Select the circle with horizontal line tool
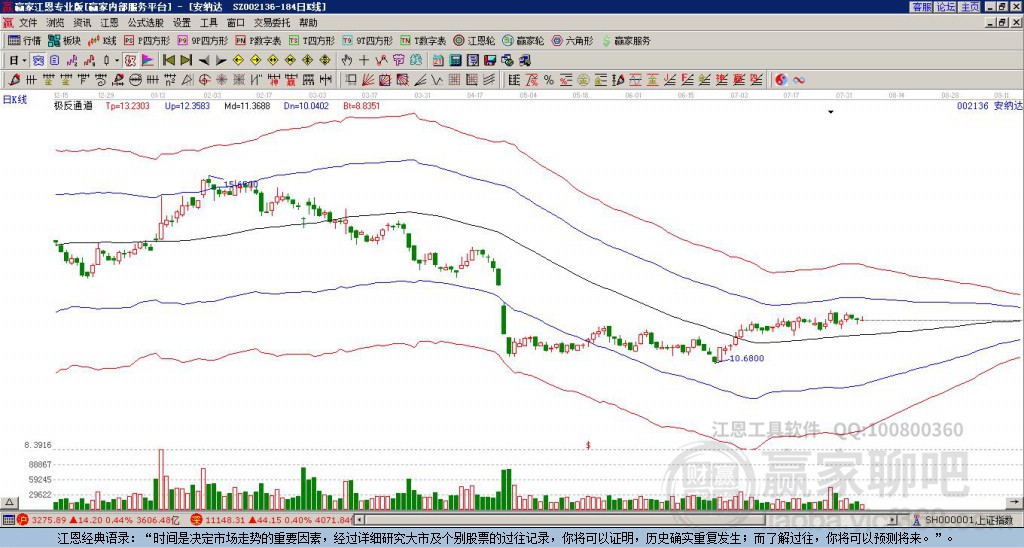 (135, 80)
